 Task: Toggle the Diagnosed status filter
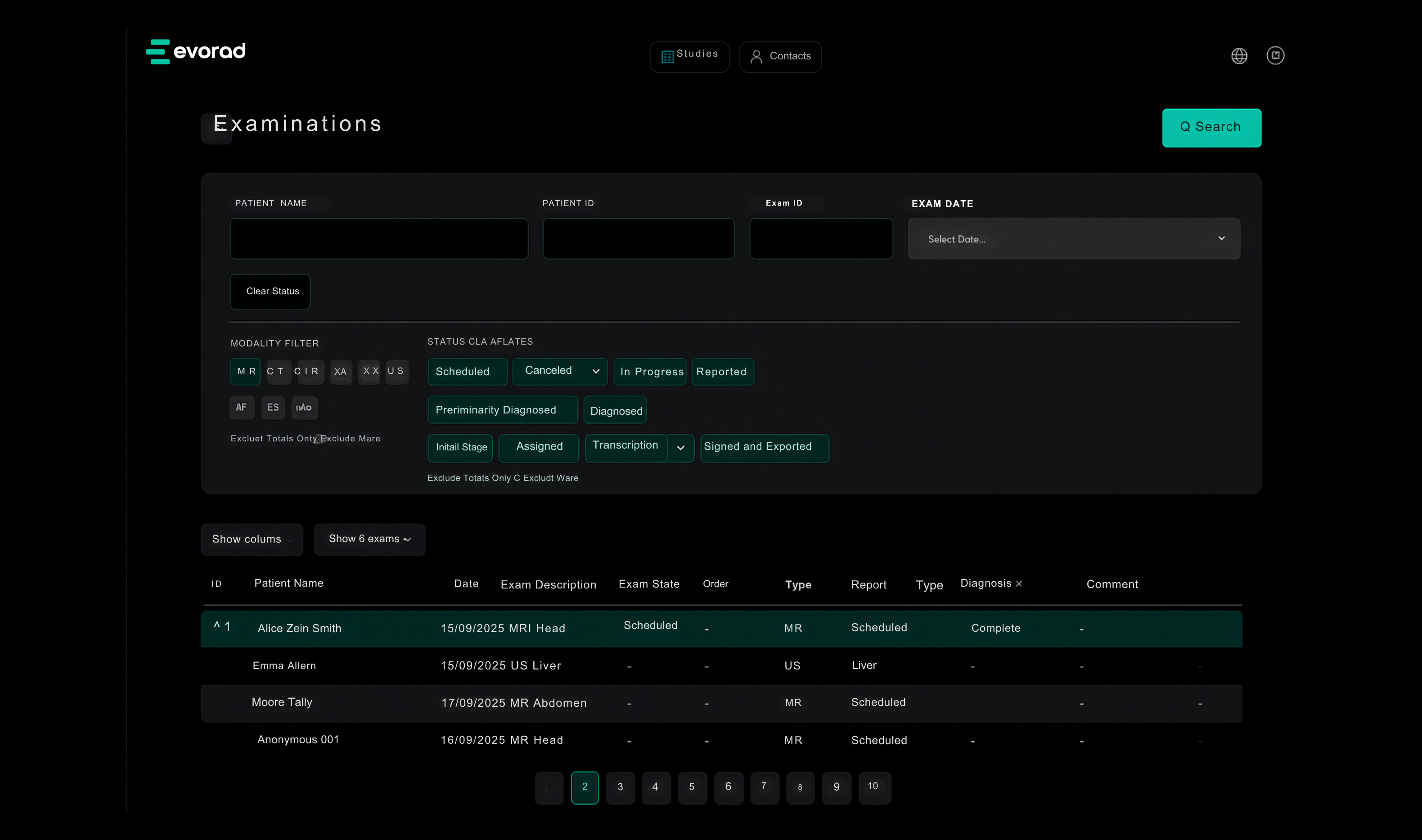[x=615, y=410]
